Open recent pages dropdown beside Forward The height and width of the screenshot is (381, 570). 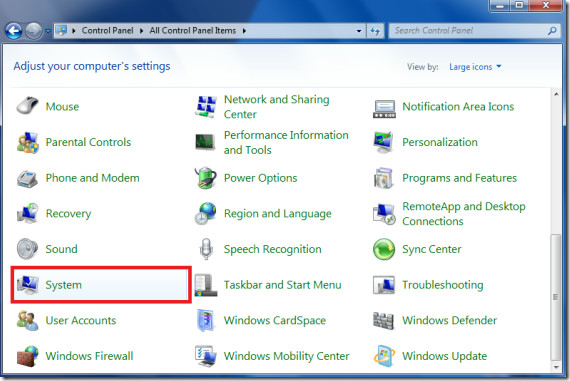(48, 31)
